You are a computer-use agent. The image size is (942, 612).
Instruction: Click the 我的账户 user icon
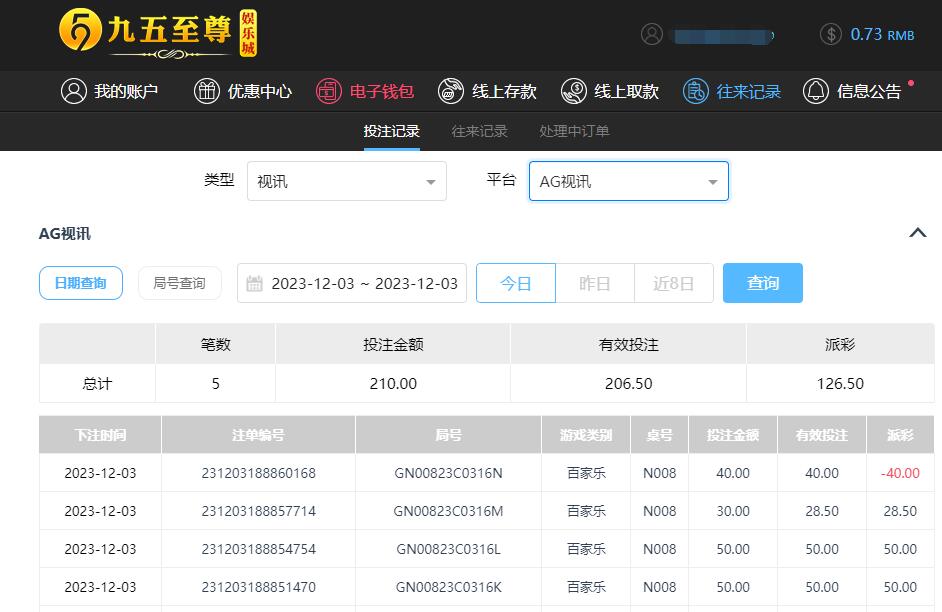point(73,91)
